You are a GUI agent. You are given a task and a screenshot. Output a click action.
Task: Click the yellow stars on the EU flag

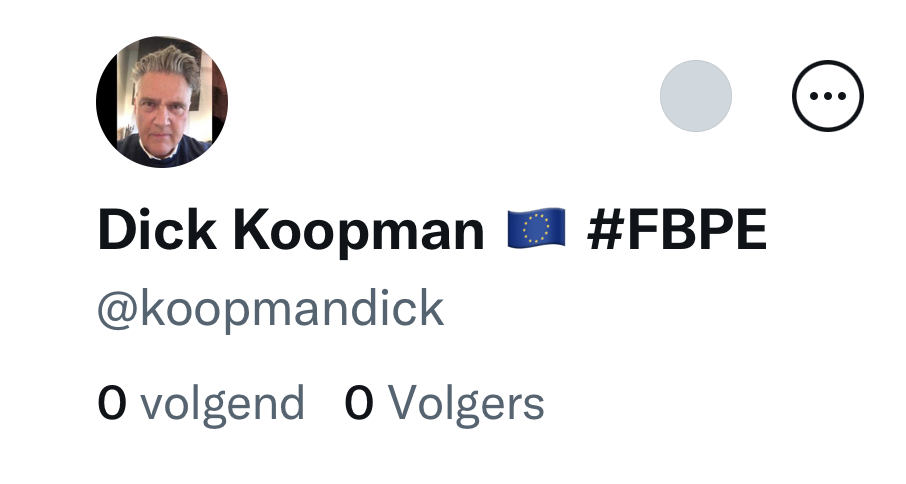pyautogui.click(x=536, y=229)
